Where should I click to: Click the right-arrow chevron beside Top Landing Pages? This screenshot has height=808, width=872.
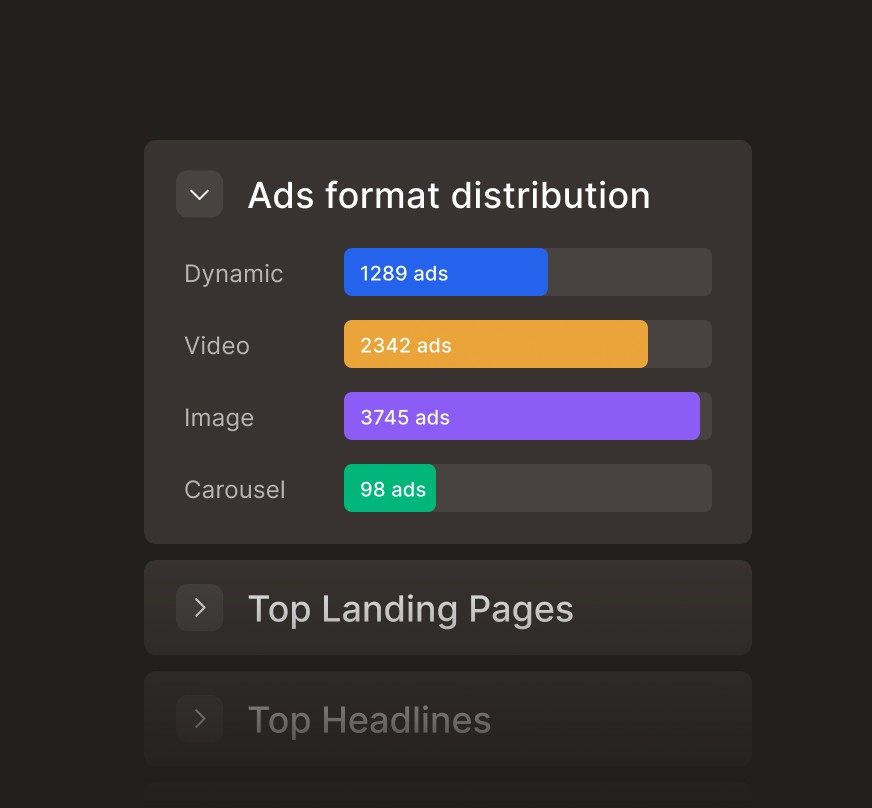tap(199, 608)
